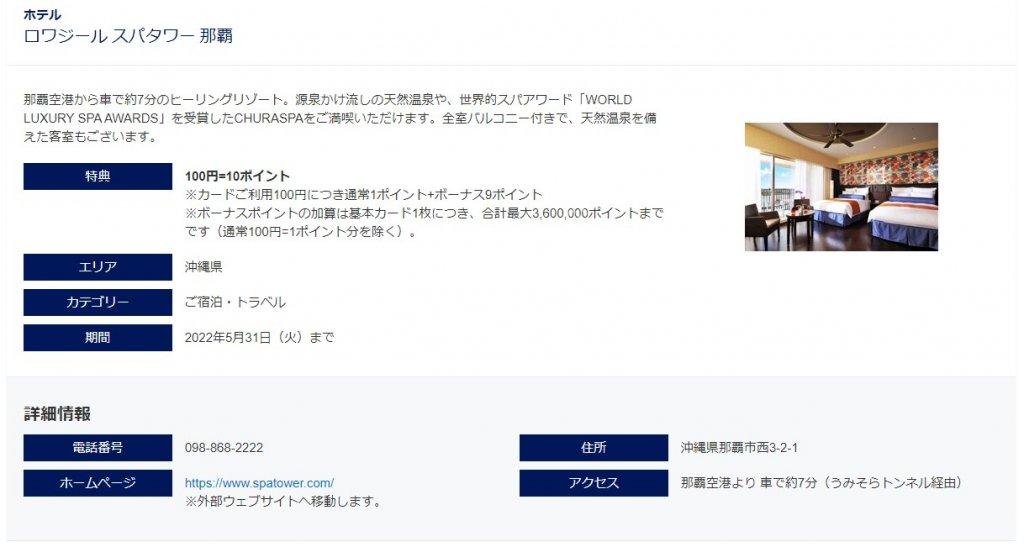Click phone number 098-868-2222
The height and width of the screenshot is (547, 1024).
pos(224,448)
